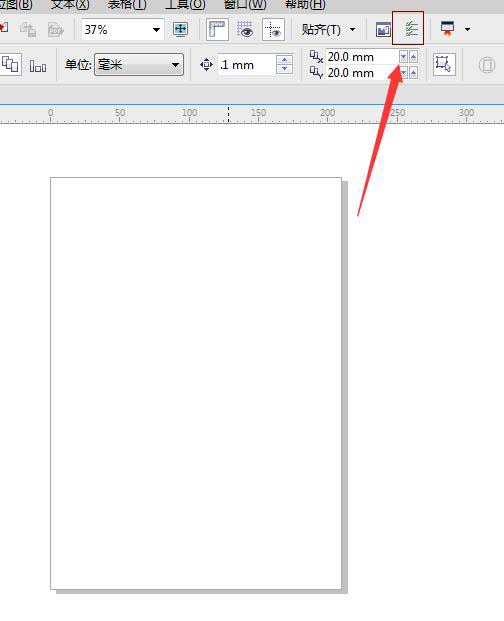Decrease the nudge distance with down arrow
Image resolution: width=504 pixels, height=621 pixels.
(x=284, y=69)
